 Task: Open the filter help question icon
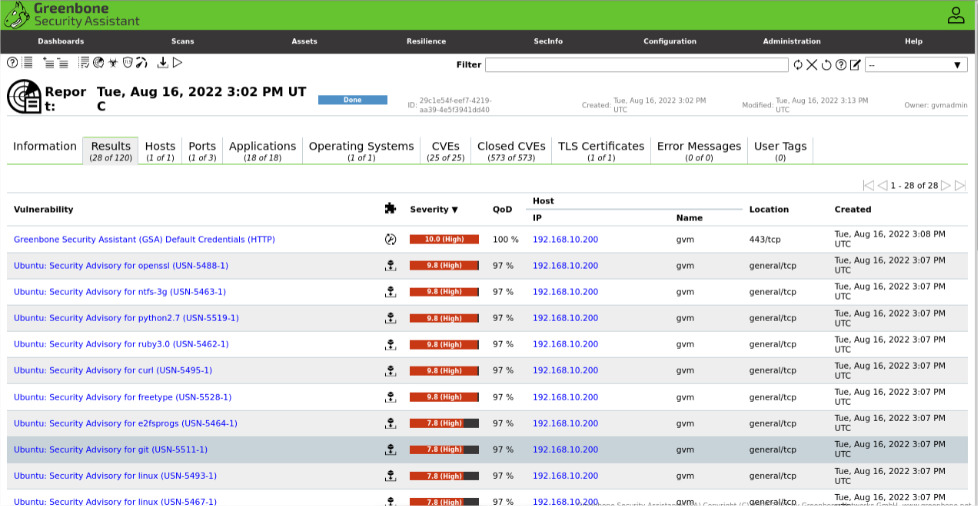(841, 65)
